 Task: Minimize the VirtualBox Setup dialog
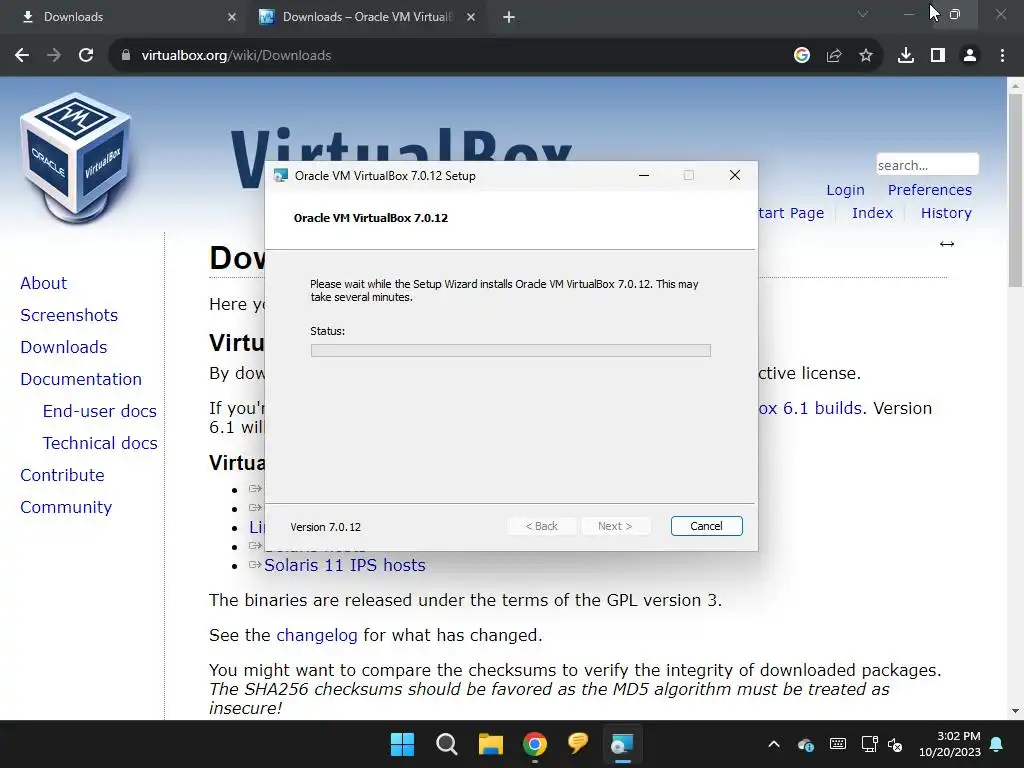(644, 175)
